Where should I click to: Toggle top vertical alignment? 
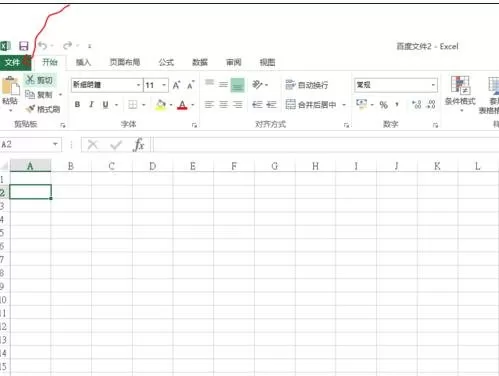[209, 83]
